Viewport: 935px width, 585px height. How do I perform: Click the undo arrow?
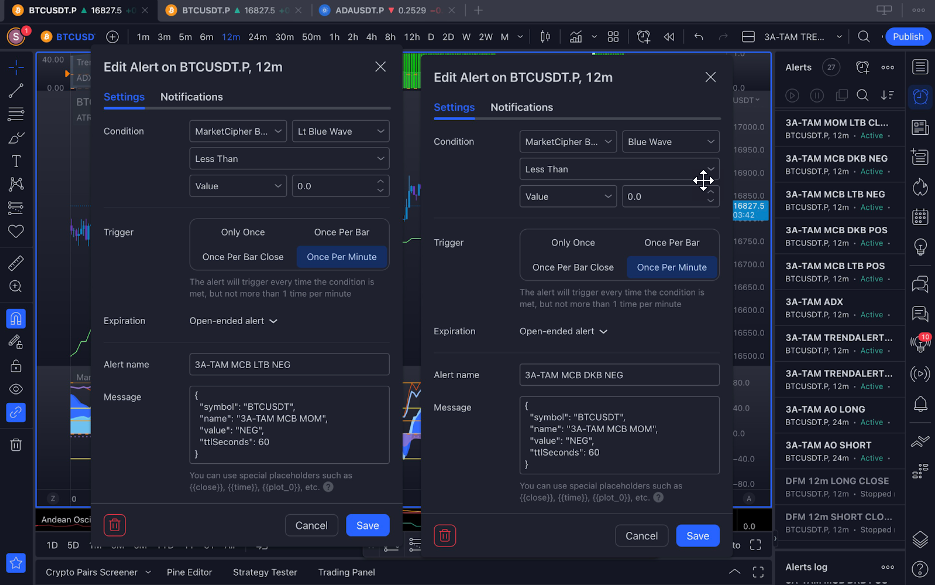click(x=699, y=37)
